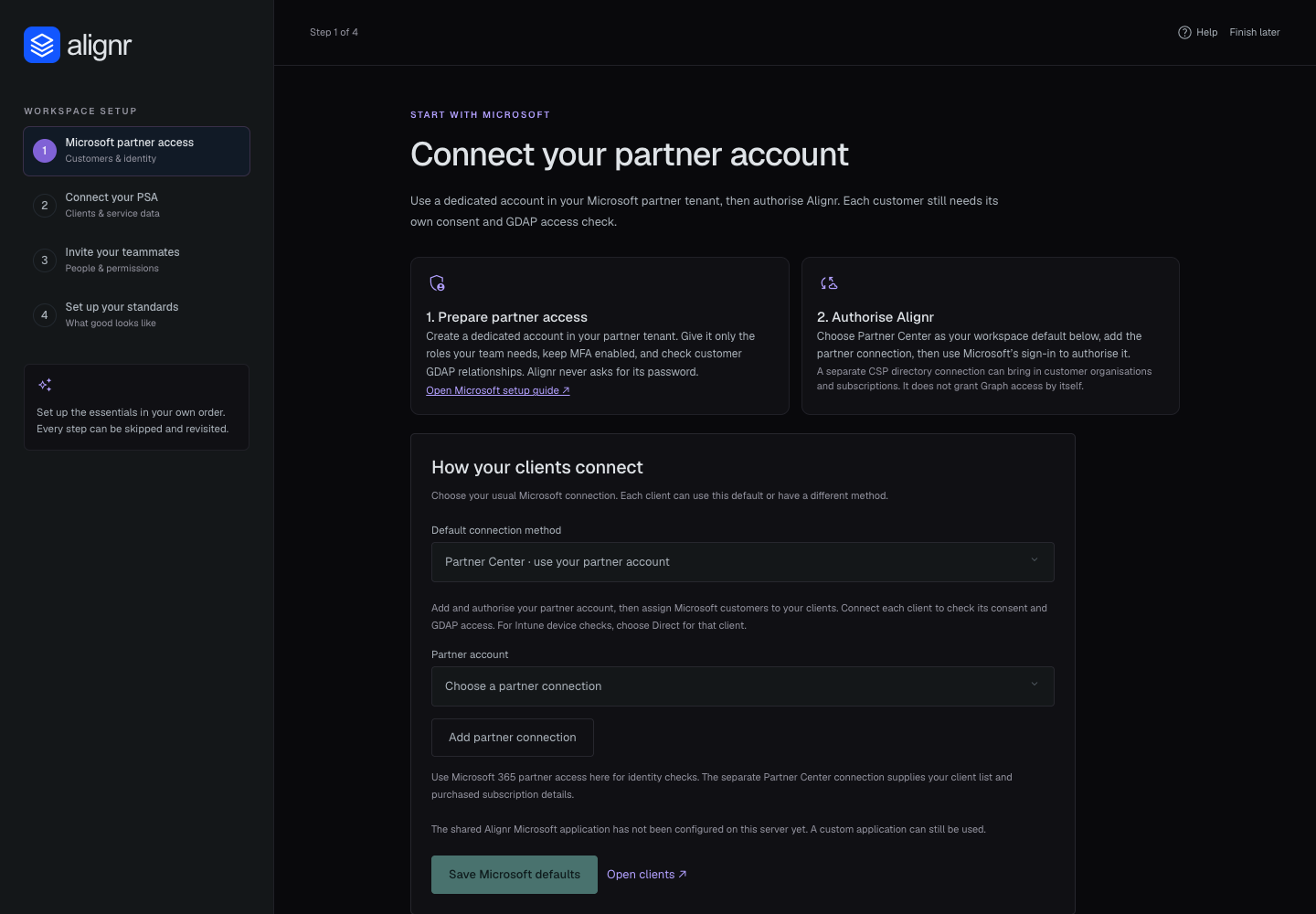Click 'The shared Alignr Microsoft application' notice
The image size is (1316, 914).
pos(708,830)
